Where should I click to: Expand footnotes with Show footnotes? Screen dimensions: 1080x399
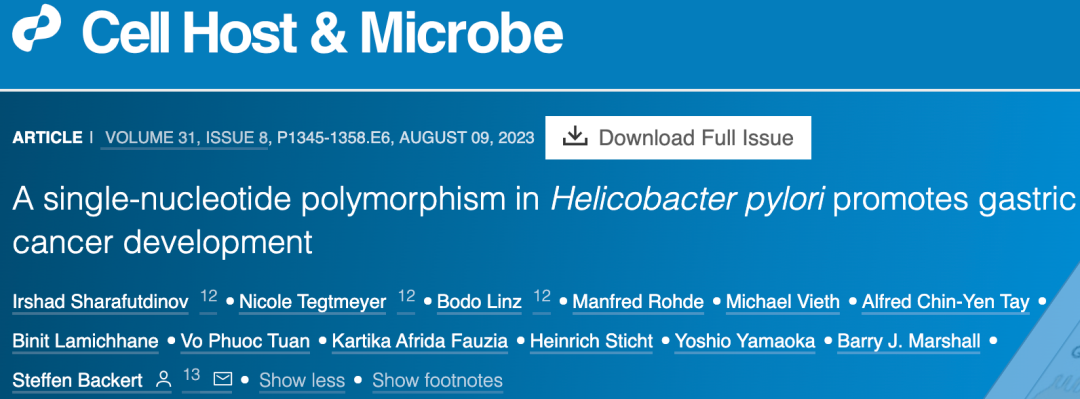click(x=437, y=380)
